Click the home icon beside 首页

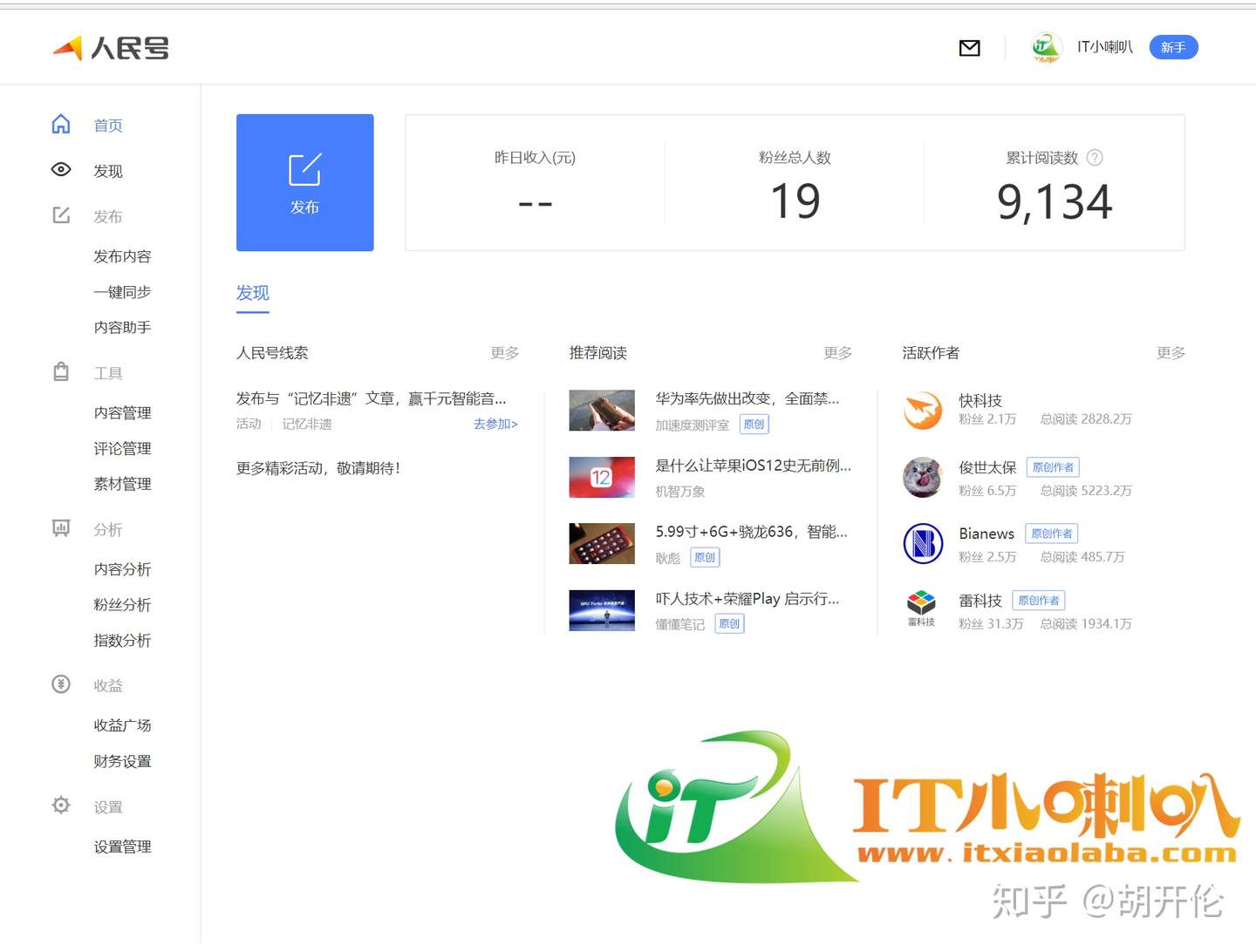click(61, 125)
